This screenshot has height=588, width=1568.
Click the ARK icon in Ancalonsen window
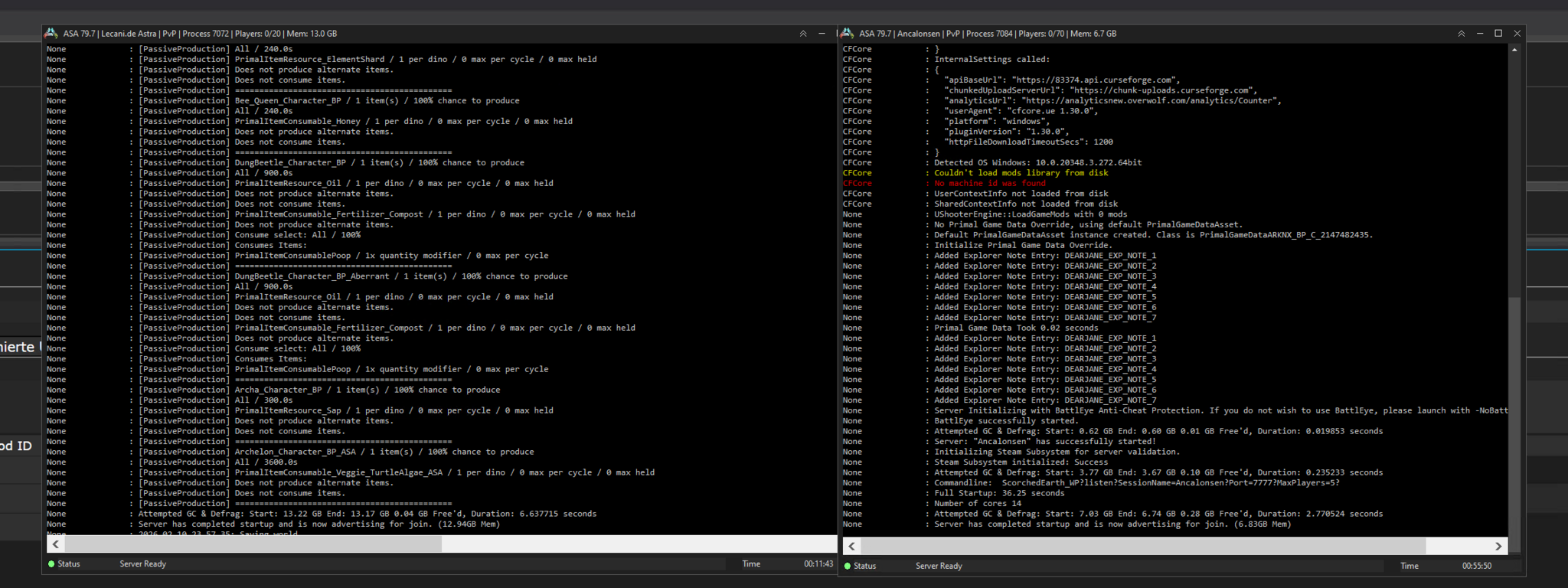point(847,34)
